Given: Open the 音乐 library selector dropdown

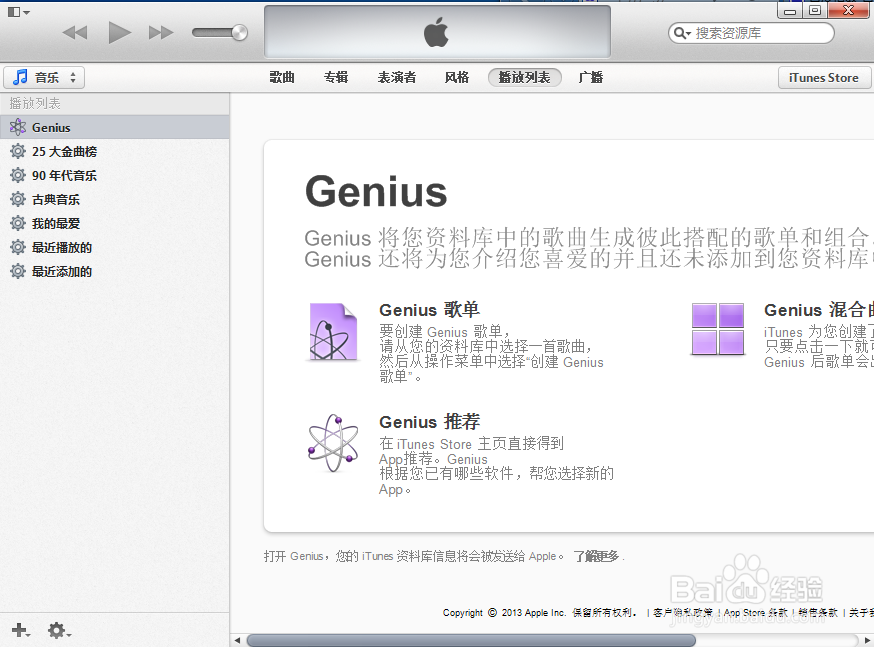Looking at the screenshot, I should tap(44, 77).
